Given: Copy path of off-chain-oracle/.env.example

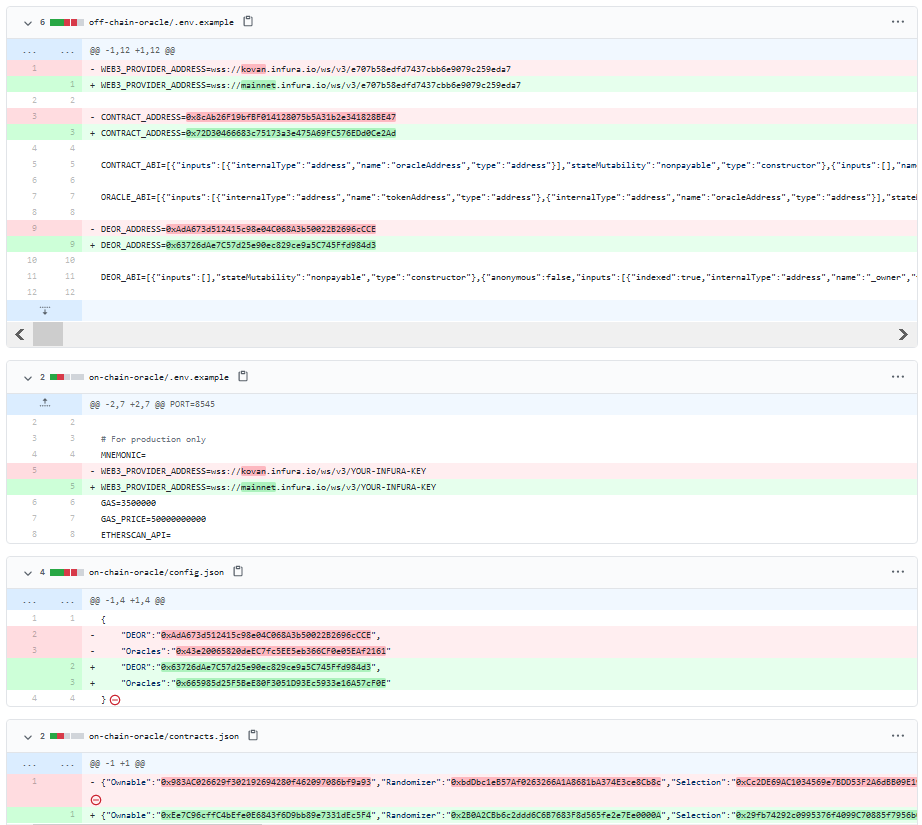Looking at the screenshot, I should tap(248, 22).
